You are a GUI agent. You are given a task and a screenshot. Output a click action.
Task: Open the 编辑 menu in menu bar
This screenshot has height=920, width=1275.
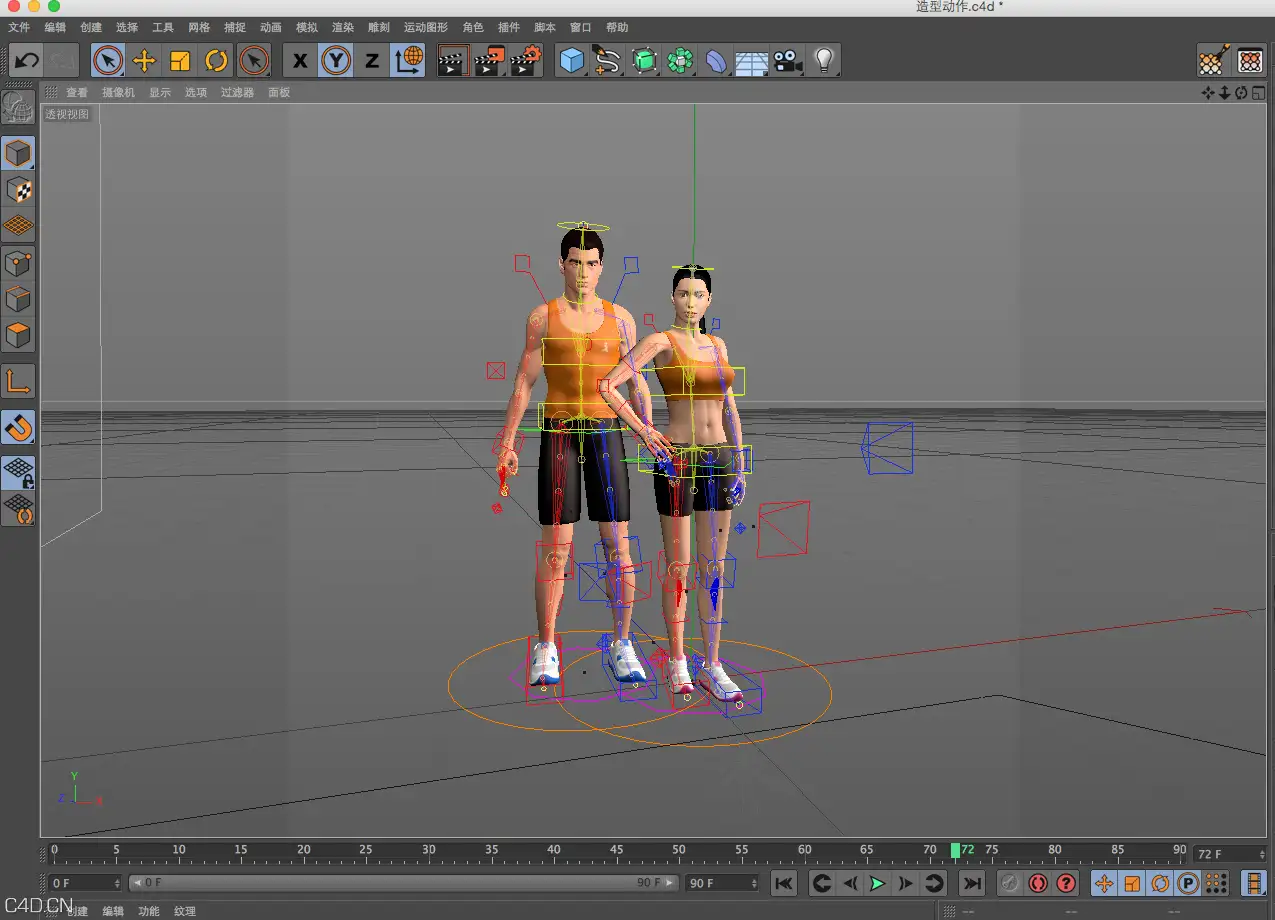pyautogui.click(x=55, y=28)
